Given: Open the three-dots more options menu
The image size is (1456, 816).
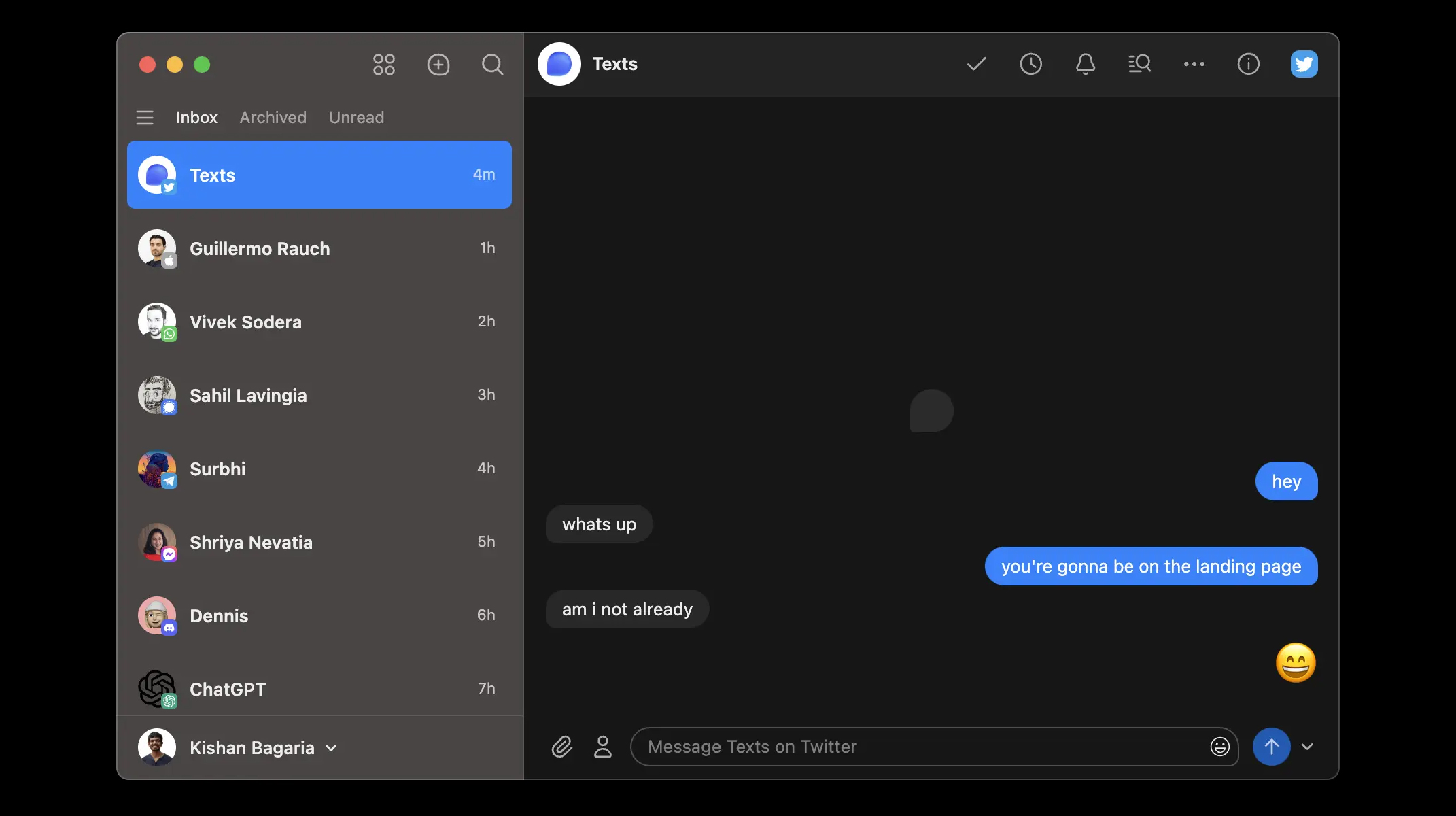Looking at the screenshot, I should click(1194, 64).
